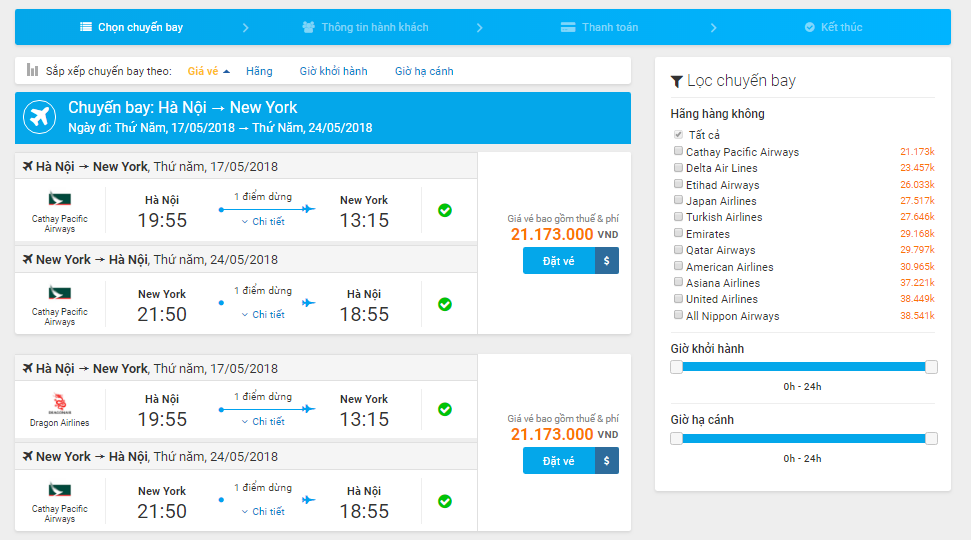Viewport: 971px width, 540px height.
Task: Check the Asiana Airlines filter
Action: coord(679,282)
